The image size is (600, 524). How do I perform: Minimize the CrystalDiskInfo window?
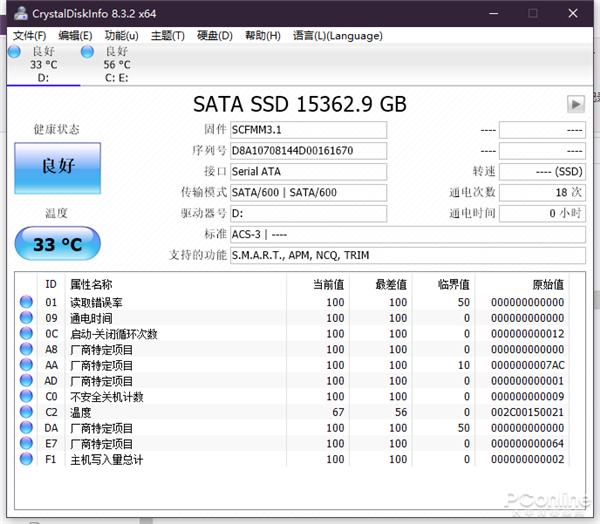[494, 13]
